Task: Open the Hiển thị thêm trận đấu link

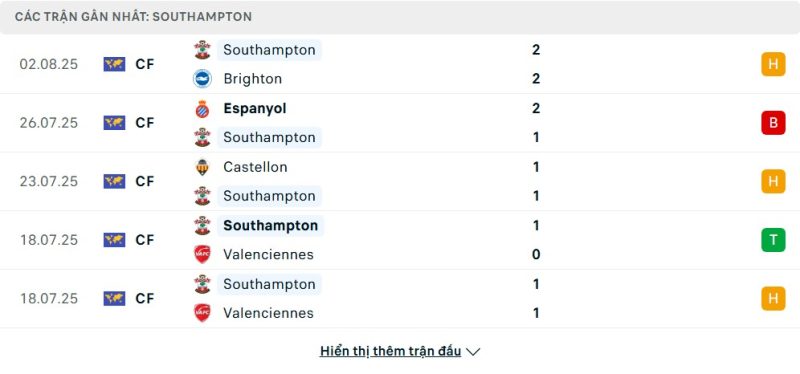Action: click(x=390, y=351)
